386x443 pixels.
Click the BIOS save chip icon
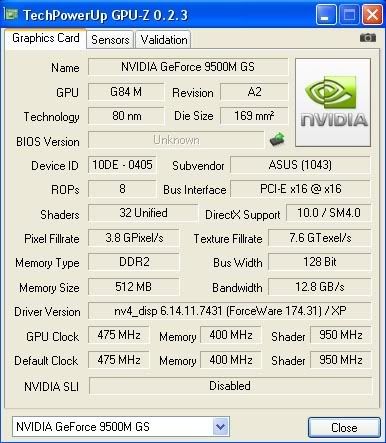[x=277, y=139]
